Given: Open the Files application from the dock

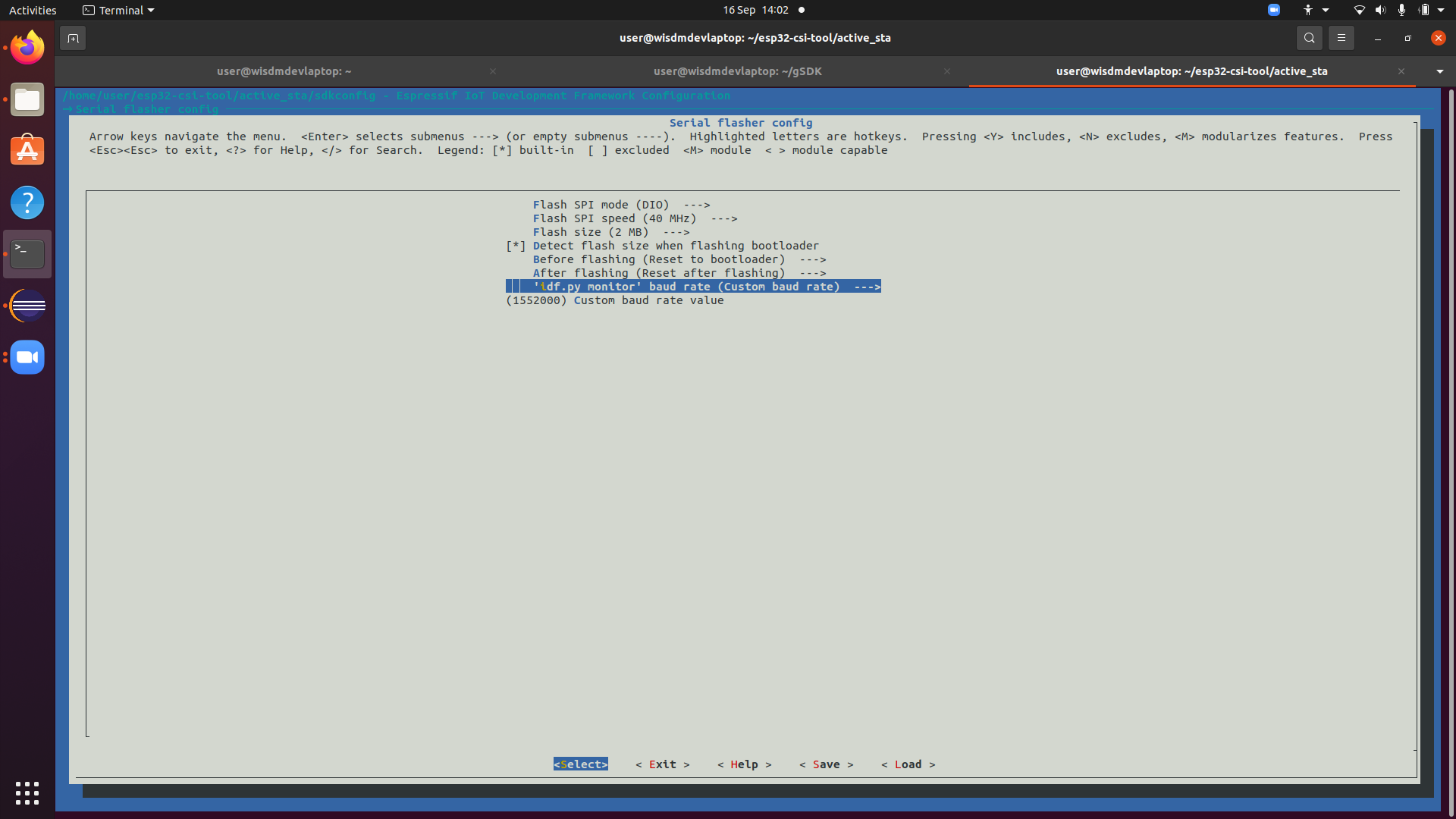Looking at the screenshot, I should pos(27,99).
